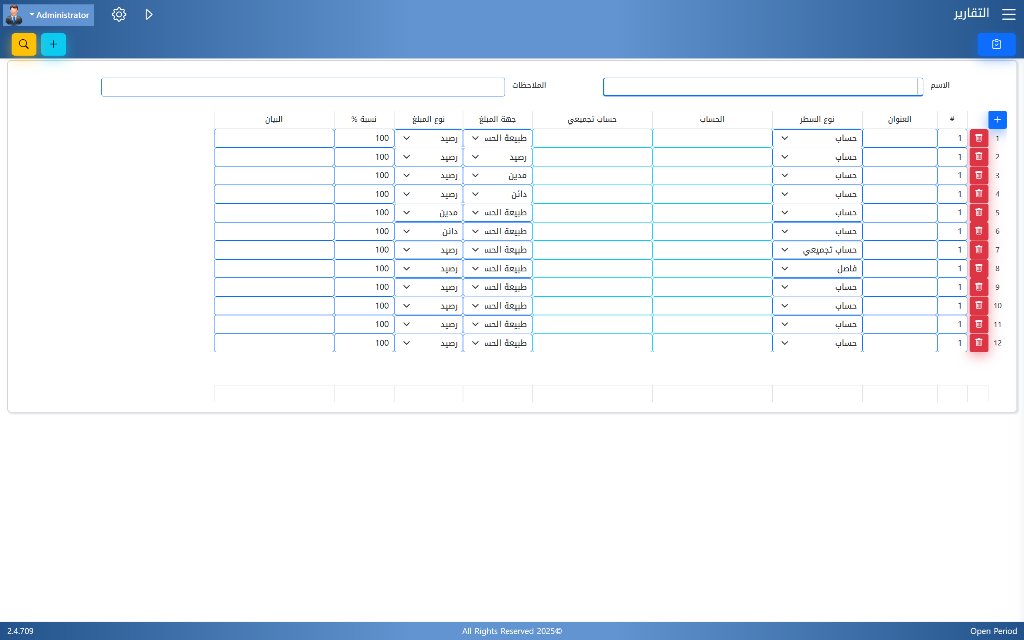
Task: Click the play icon in the header
Action: click(149, 15)
